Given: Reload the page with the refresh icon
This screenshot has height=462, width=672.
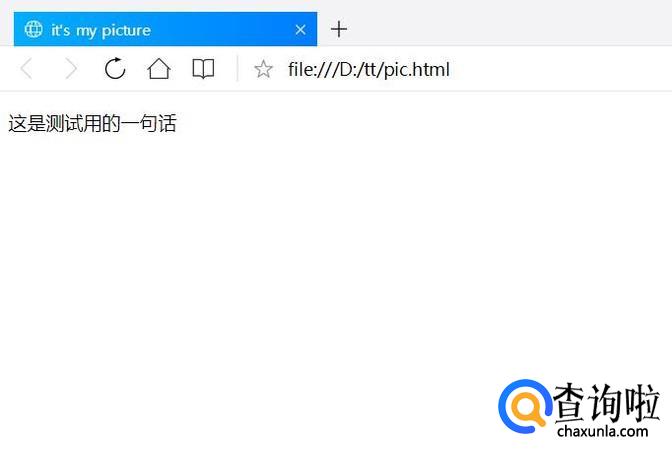Looking at the screenshot, I should click(115, 69).
